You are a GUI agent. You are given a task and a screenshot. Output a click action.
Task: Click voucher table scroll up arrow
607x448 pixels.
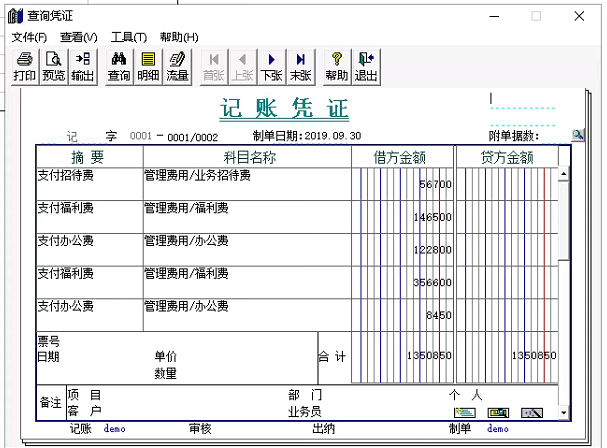coord(564,174)
